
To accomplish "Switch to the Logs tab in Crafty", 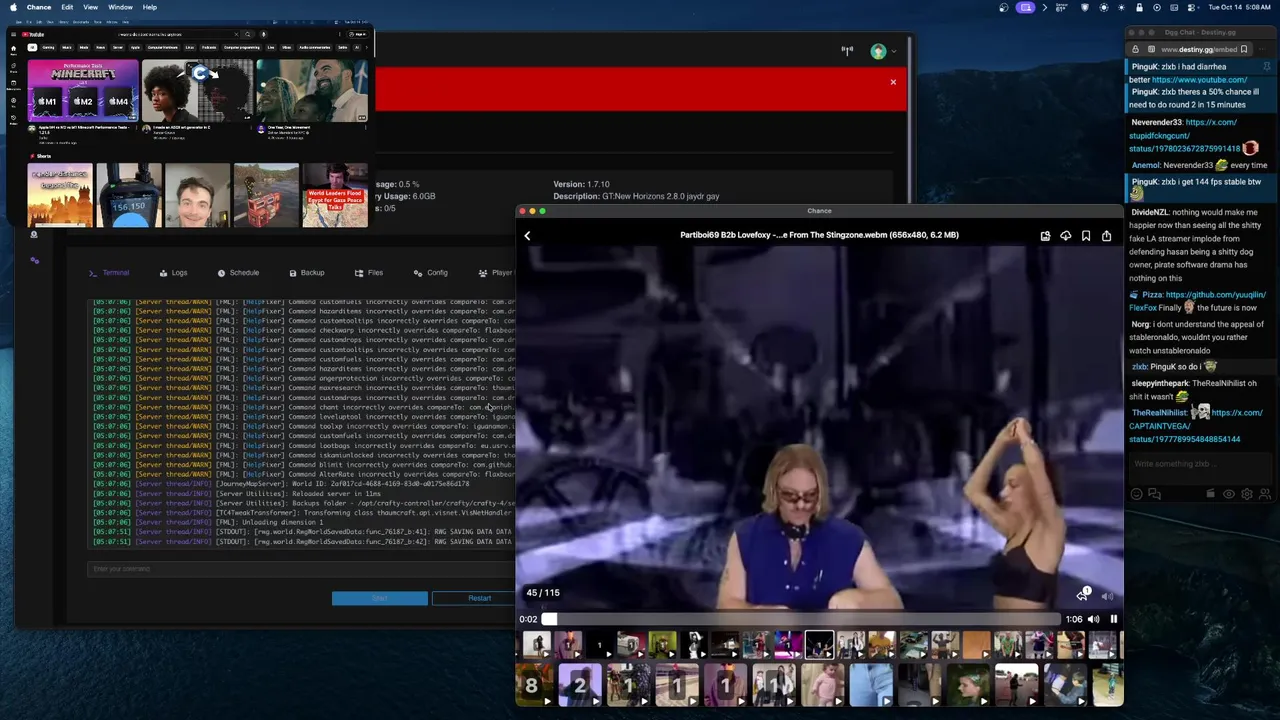I will (173, 273).
